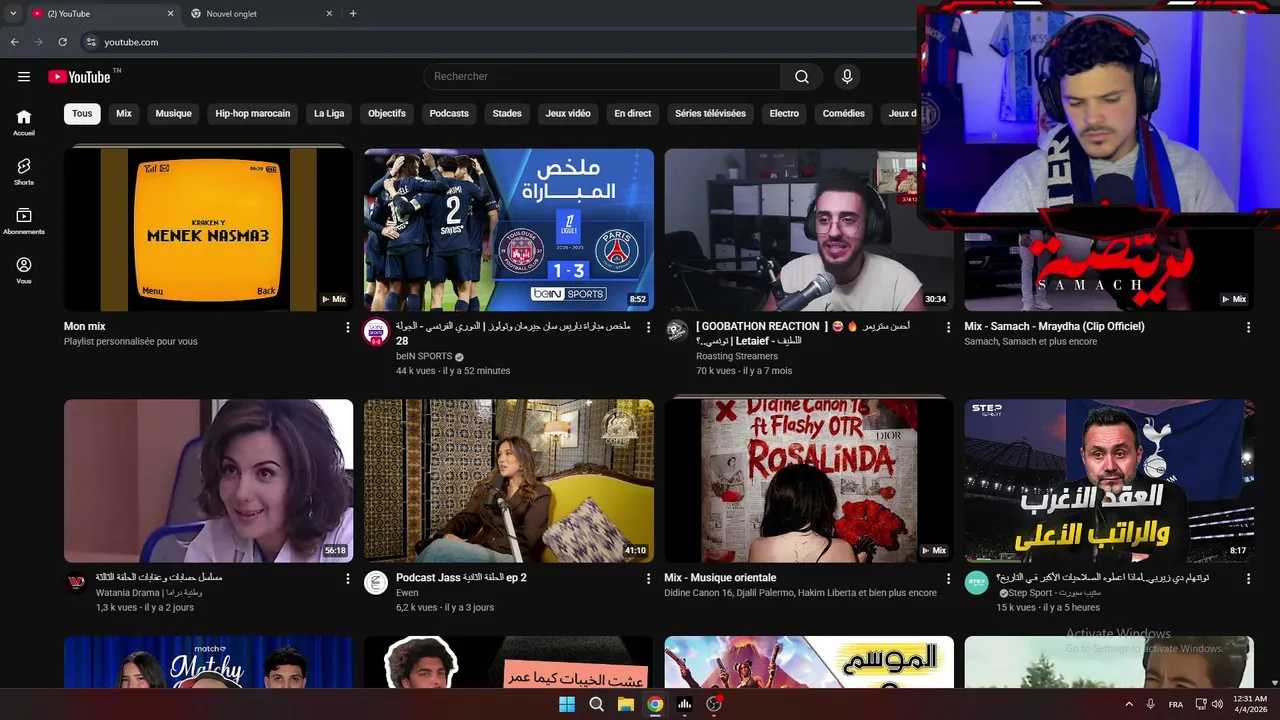Viewport: 1280px width, 720px height.
Task: Click the Rechercher search field
Action: coord(602,77)
